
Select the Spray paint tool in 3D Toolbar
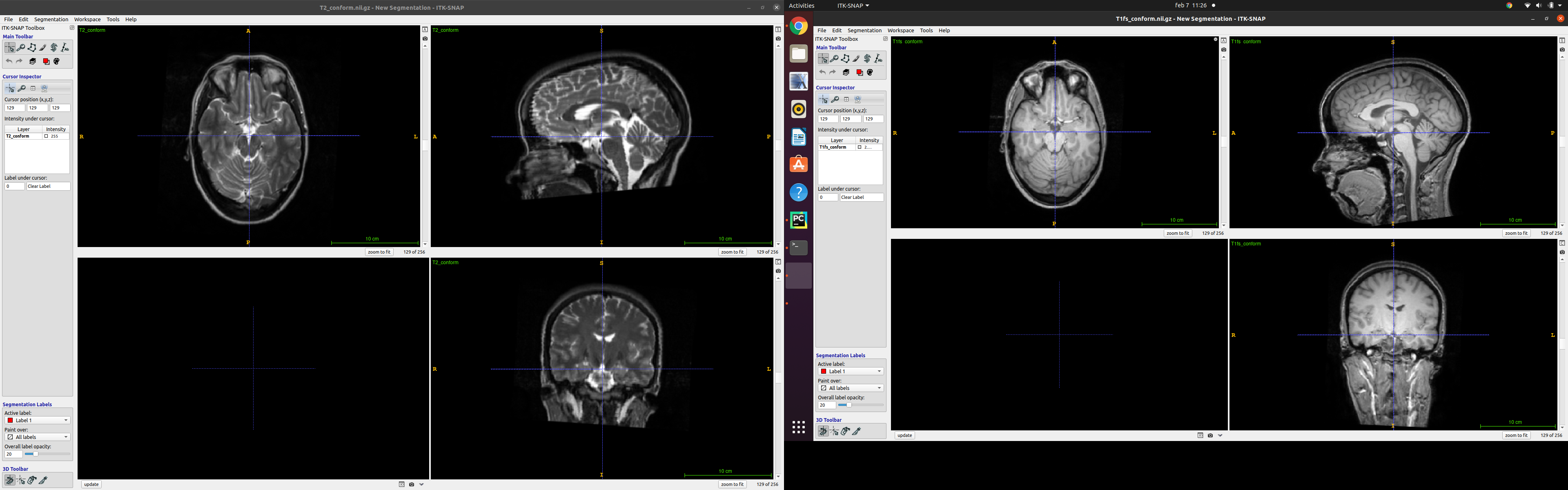pos(32,480)
